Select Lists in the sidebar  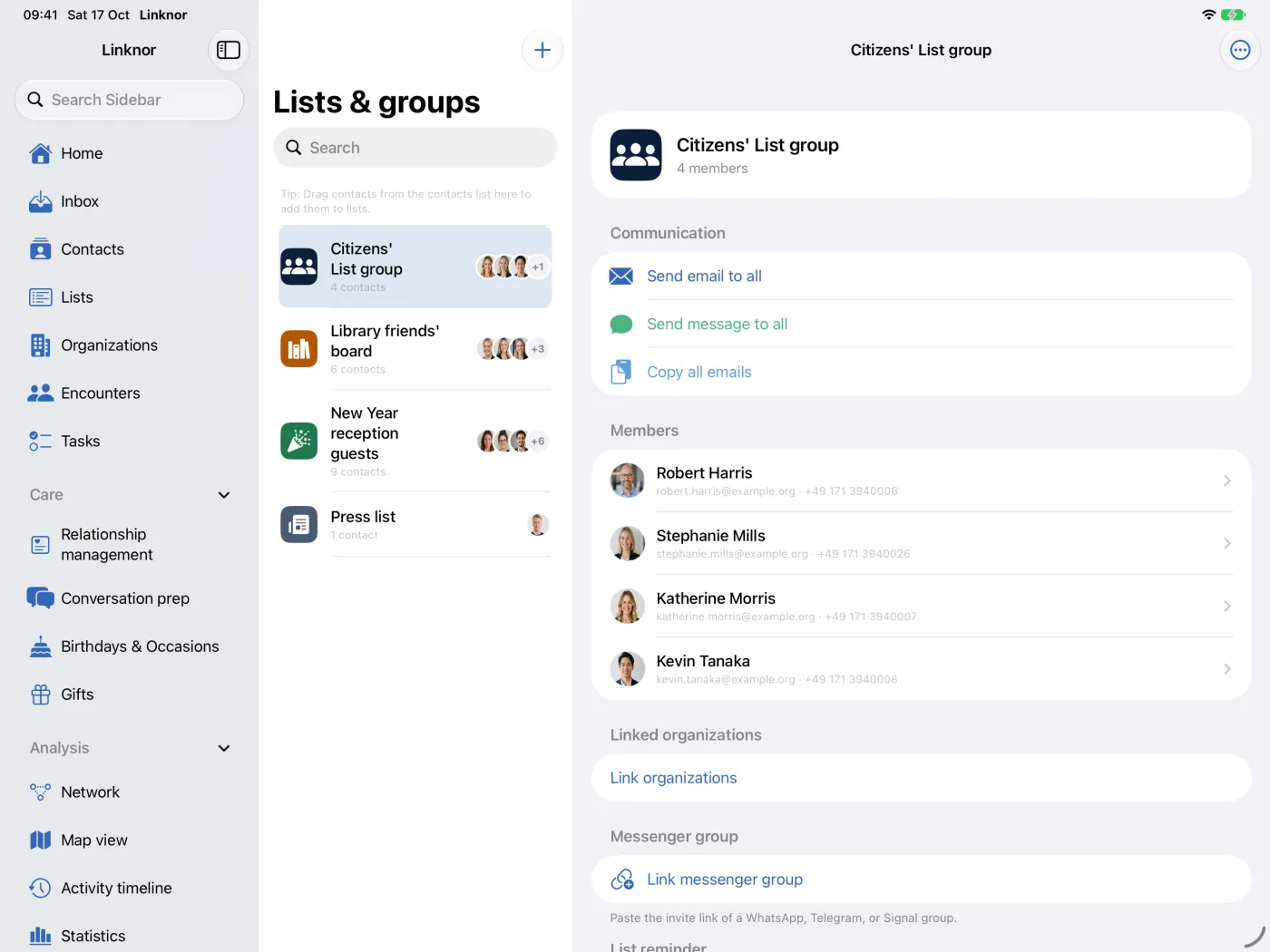pos(129,297)
